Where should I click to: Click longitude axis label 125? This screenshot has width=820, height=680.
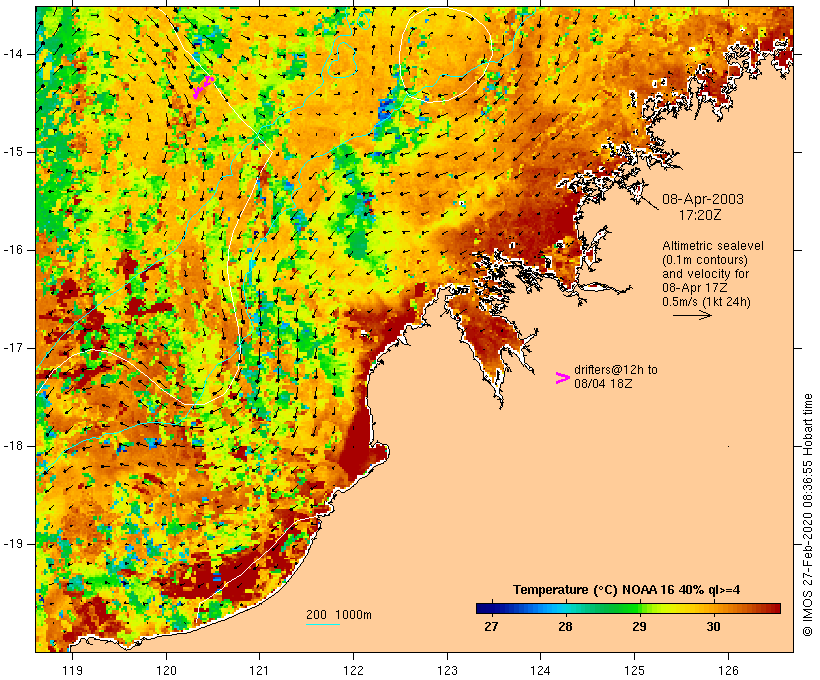(x=635, y=670)
